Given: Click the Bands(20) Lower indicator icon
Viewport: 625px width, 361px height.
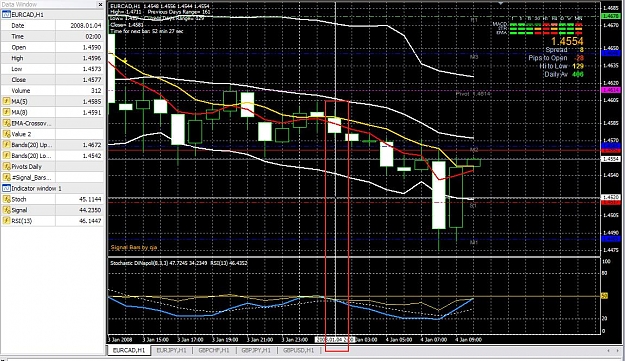Looking at the screenshot, I should point(6,156).
